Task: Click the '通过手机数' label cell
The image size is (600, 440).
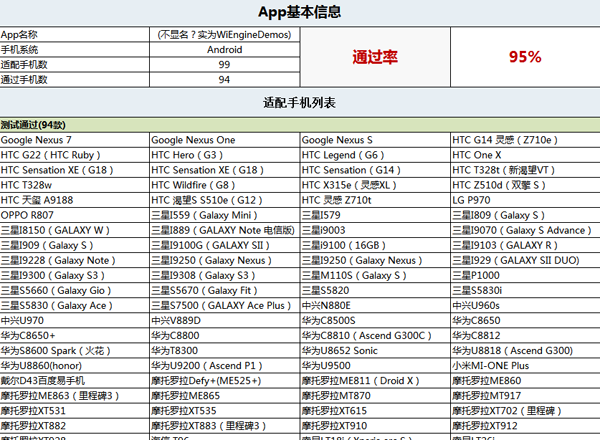Action: coord(75,80)
